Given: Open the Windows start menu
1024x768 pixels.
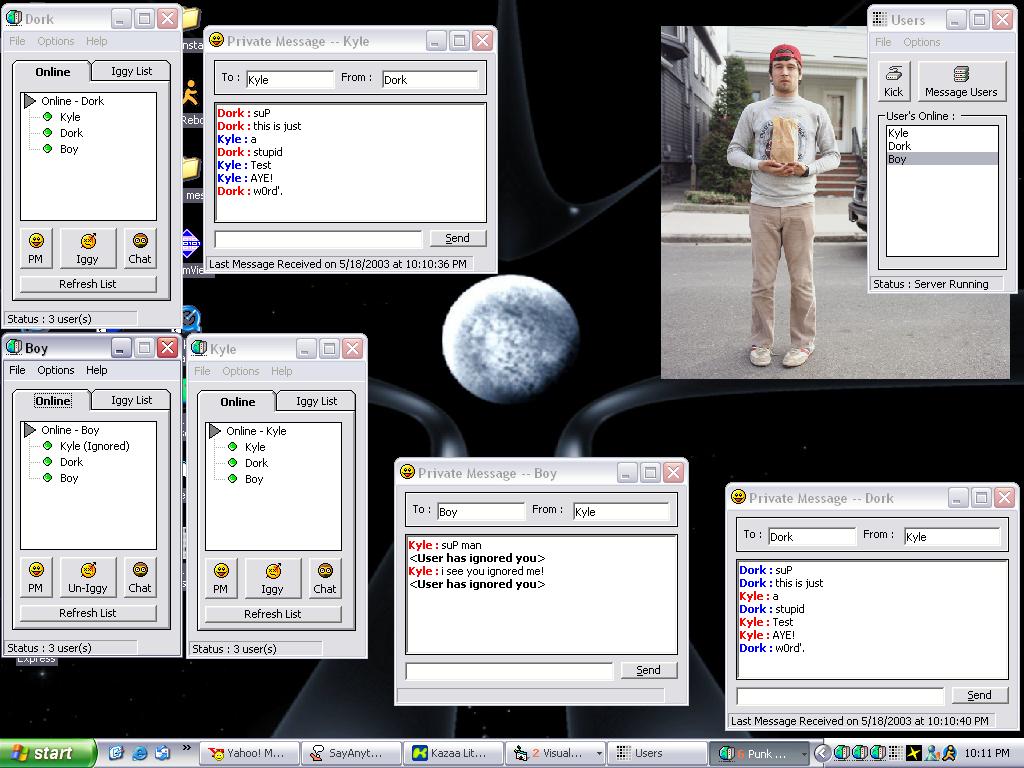Looking at the screenshot, I should coord(48,753).
